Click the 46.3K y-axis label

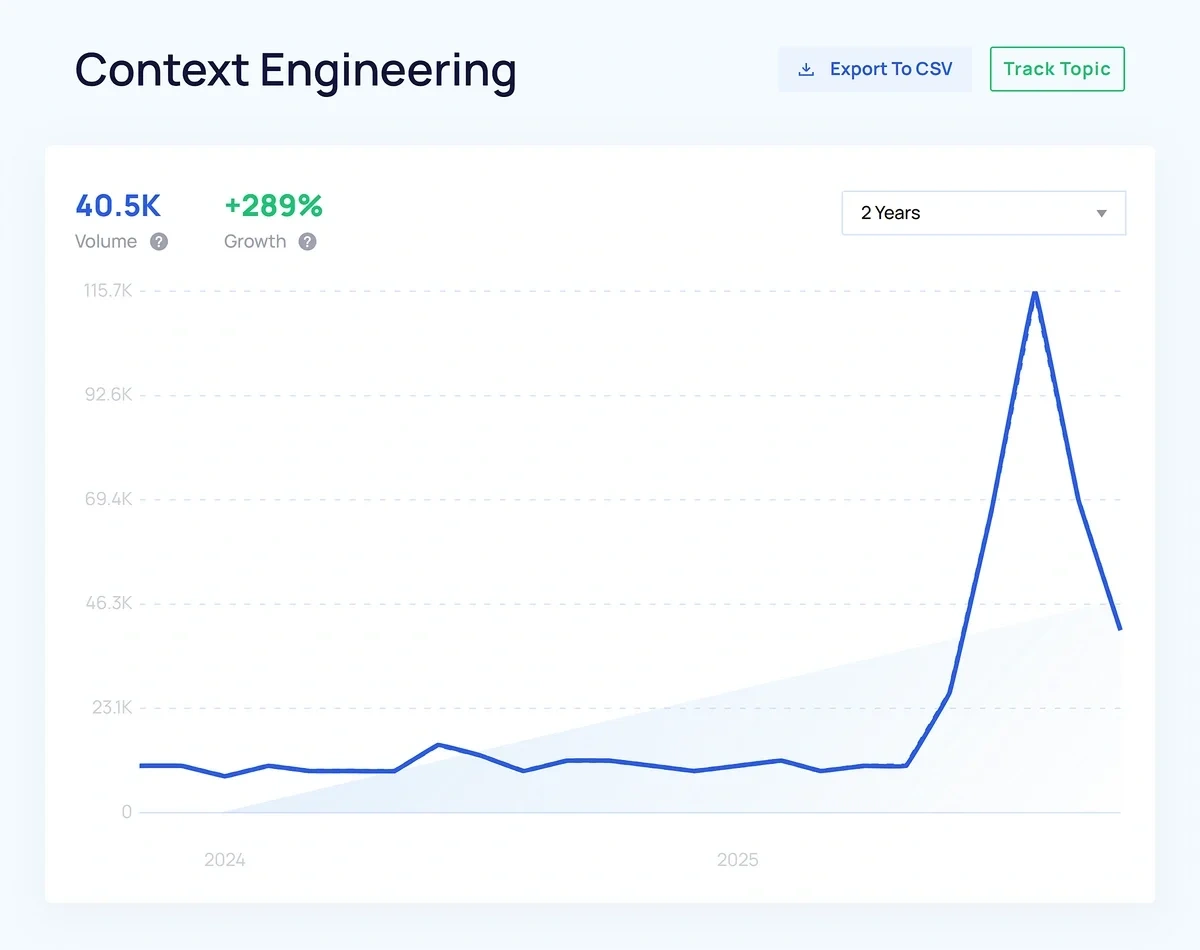pyautogui.click(x=109, y=604)
